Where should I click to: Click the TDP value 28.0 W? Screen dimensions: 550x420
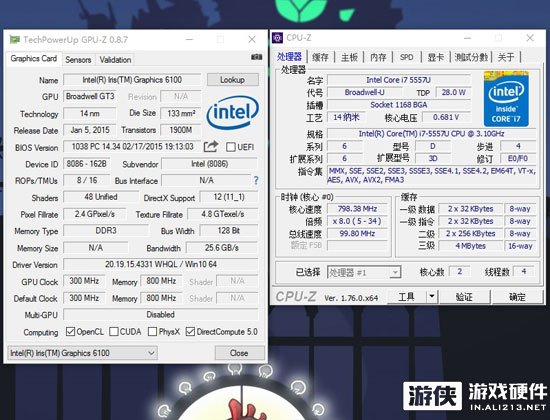point(453,92)
